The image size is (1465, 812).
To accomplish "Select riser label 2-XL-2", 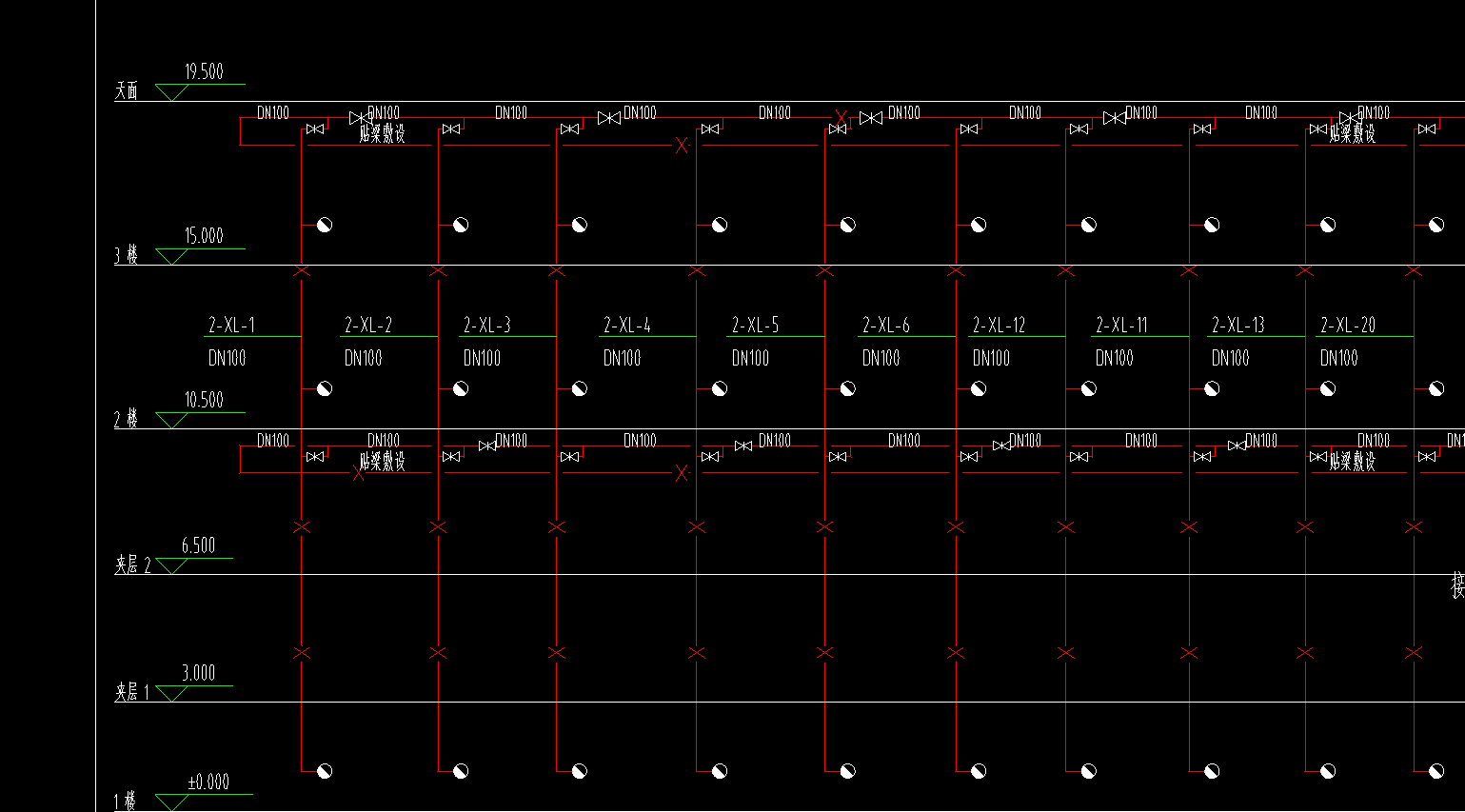I will pyautogui.click(x=368, y=325).
